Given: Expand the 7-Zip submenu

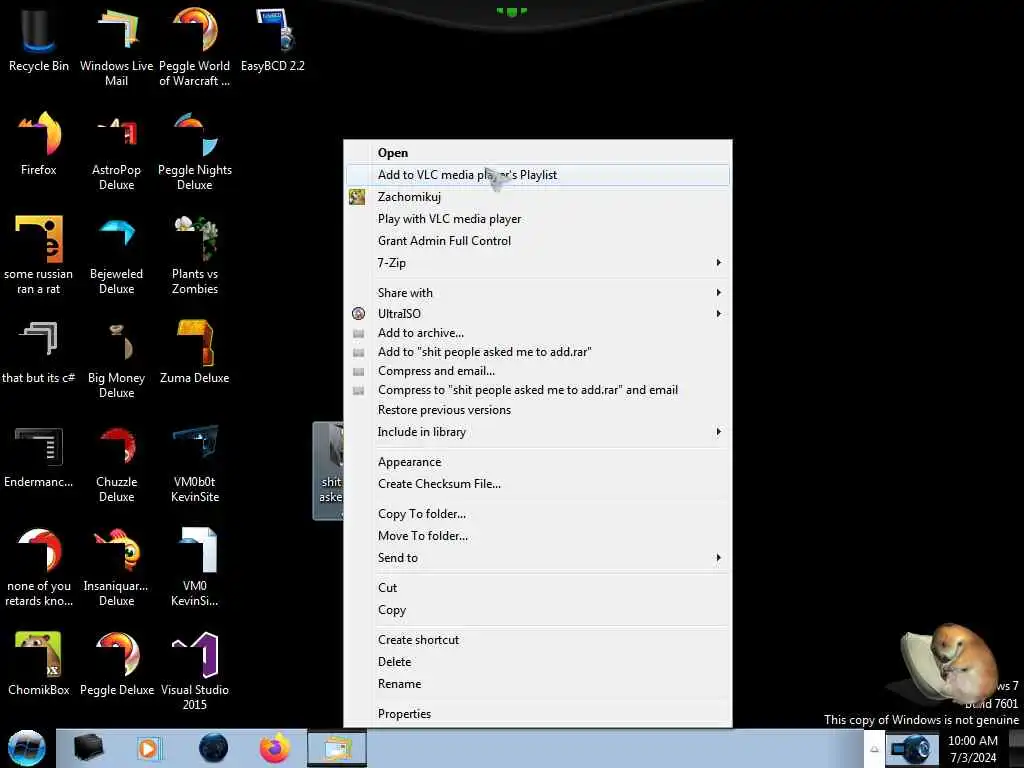Looking at the screenshot, I should point(537,263).
